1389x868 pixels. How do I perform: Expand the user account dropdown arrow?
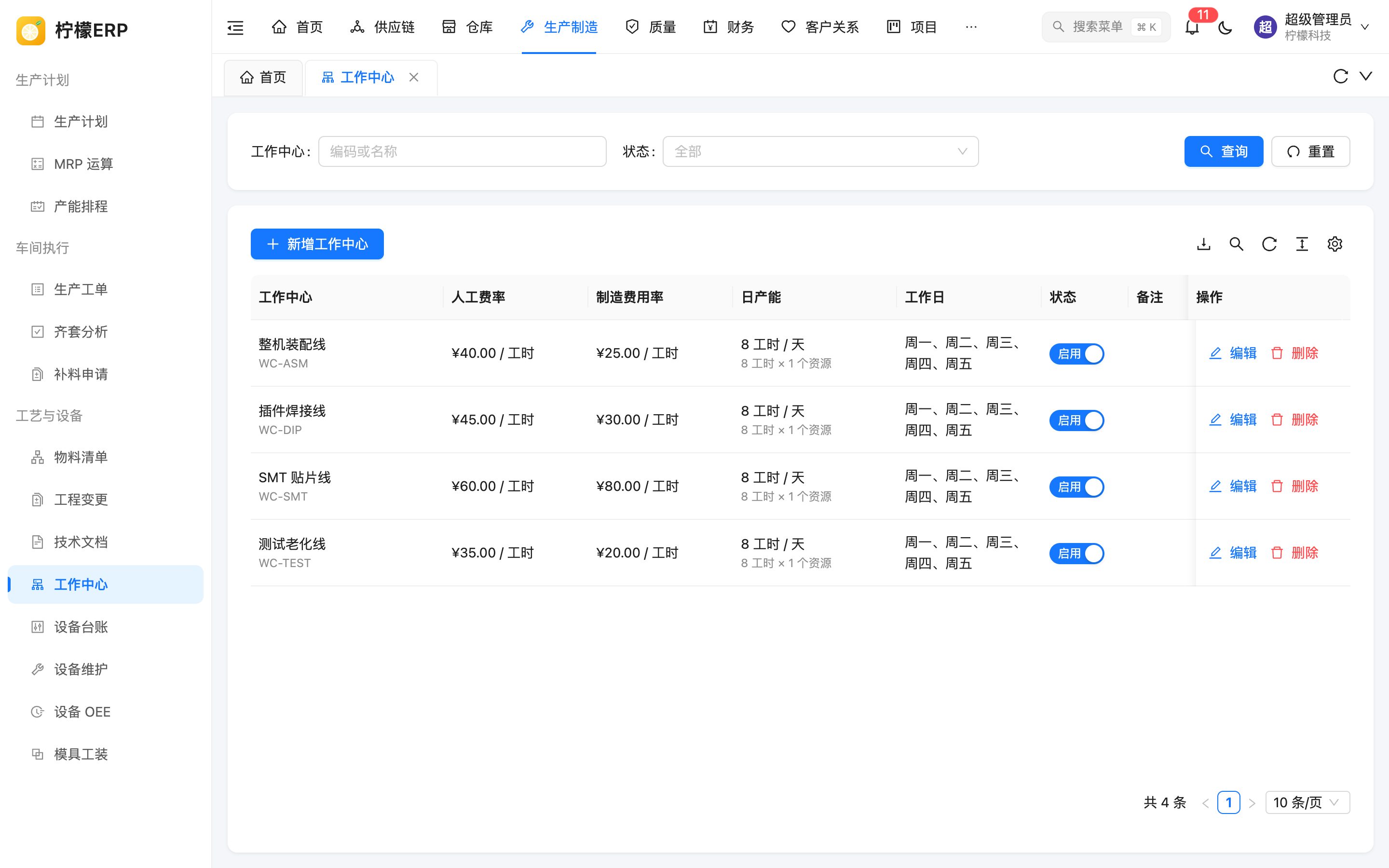click(1365, 27)
